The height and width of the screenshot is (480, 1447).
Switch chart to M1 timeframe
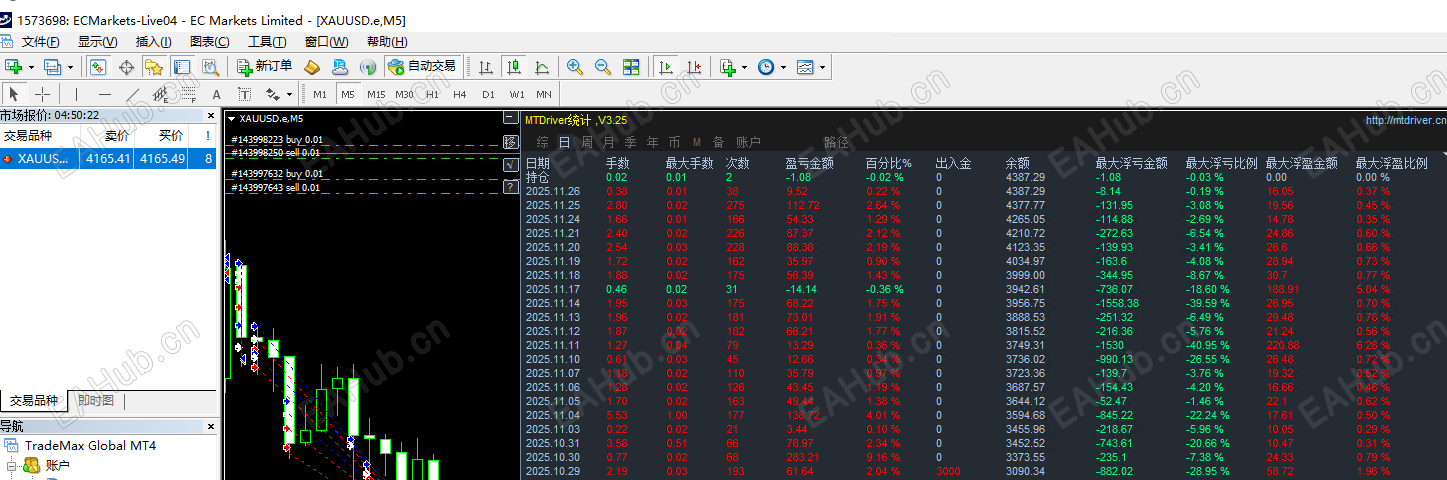pyautogui.click(x=320, y=94)
